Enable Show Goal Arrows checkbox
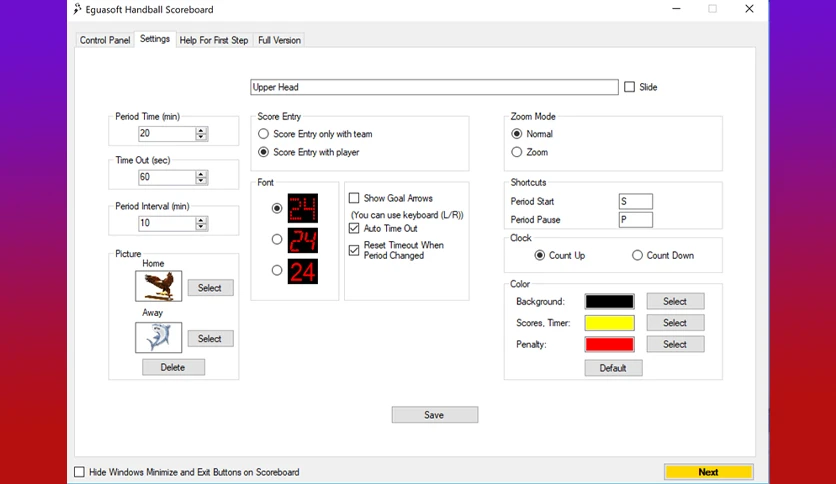The height and width of the screenshot is (484, 836). click(x=354, y=198)
